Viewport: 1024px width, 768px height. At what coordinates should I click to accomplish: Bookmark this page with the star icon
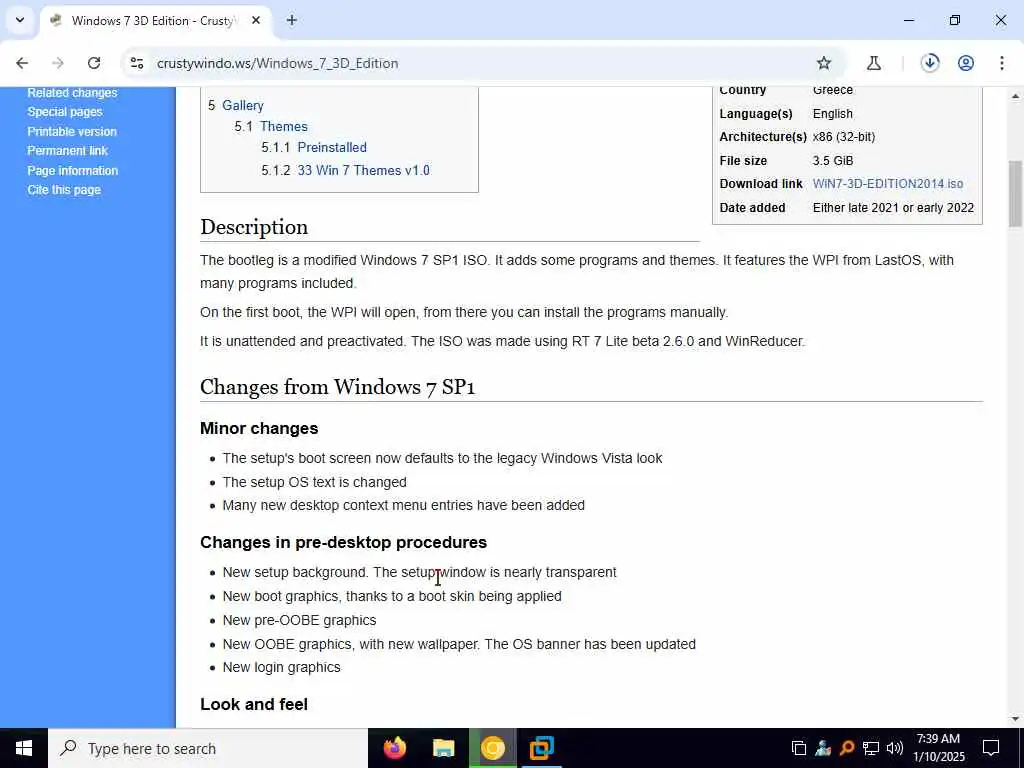point(824,63)
